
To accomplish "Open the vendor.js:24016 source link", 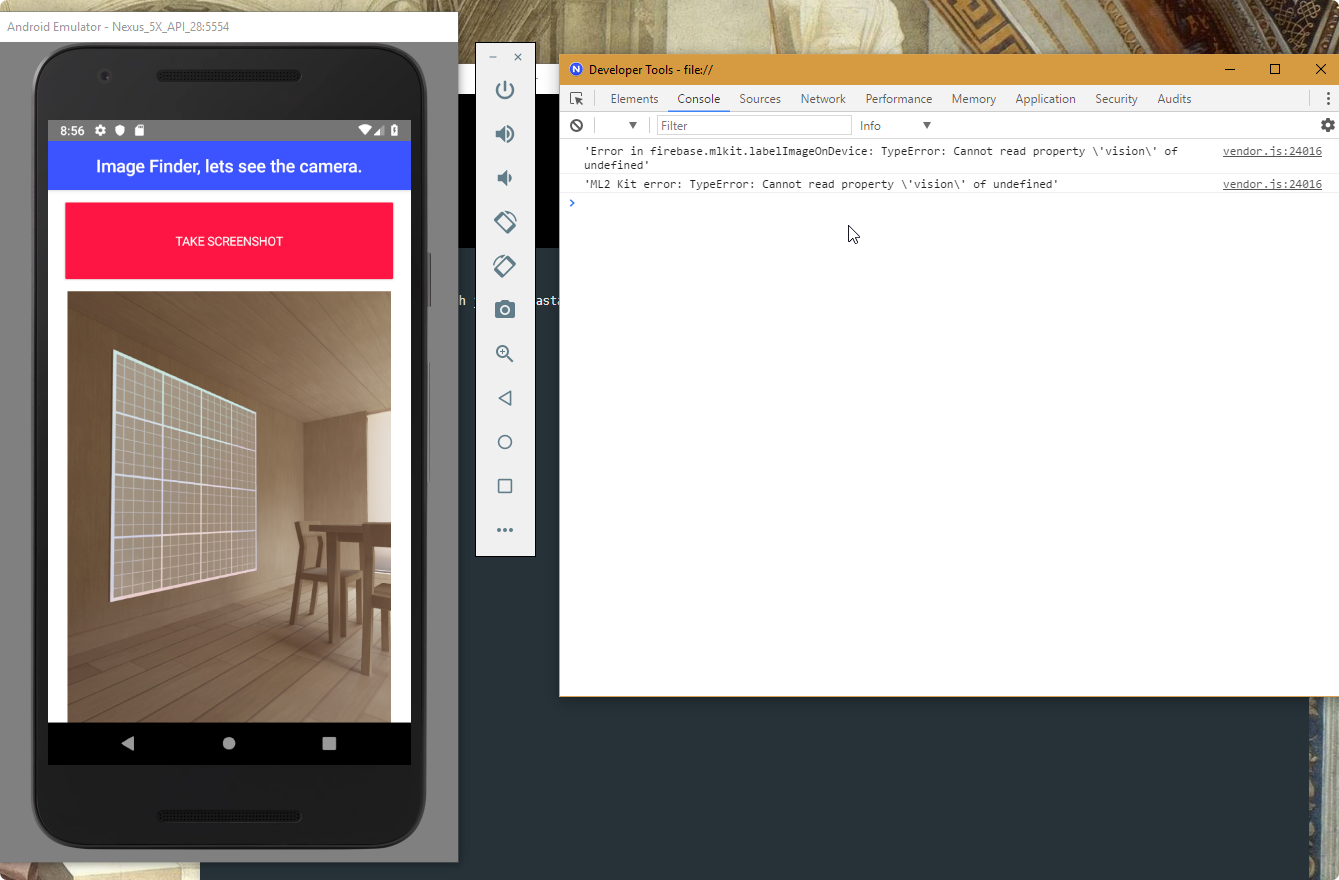I will [1272, 151].
